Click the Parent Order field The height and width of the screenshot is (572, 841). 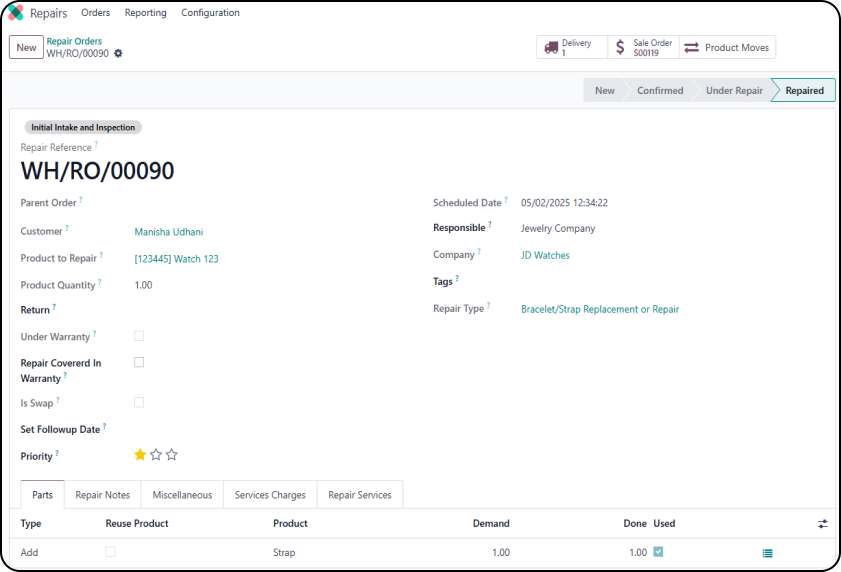point(268,203)
